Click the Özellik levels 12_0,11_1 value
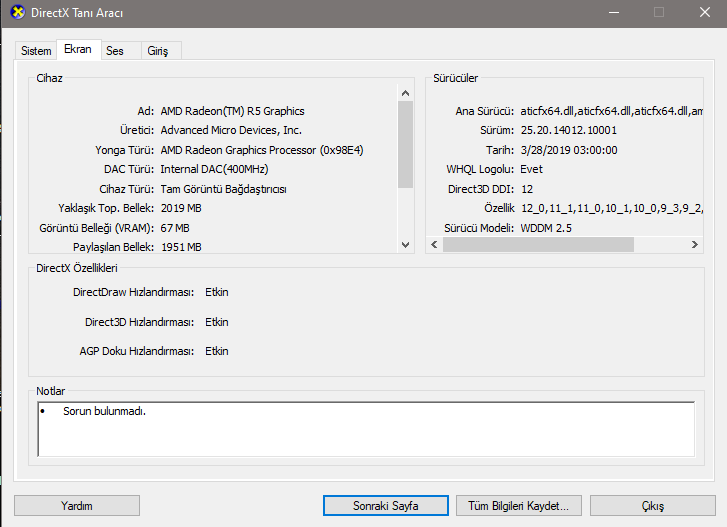727x527 pixels. pyautogui.click(x=612, y=209)
